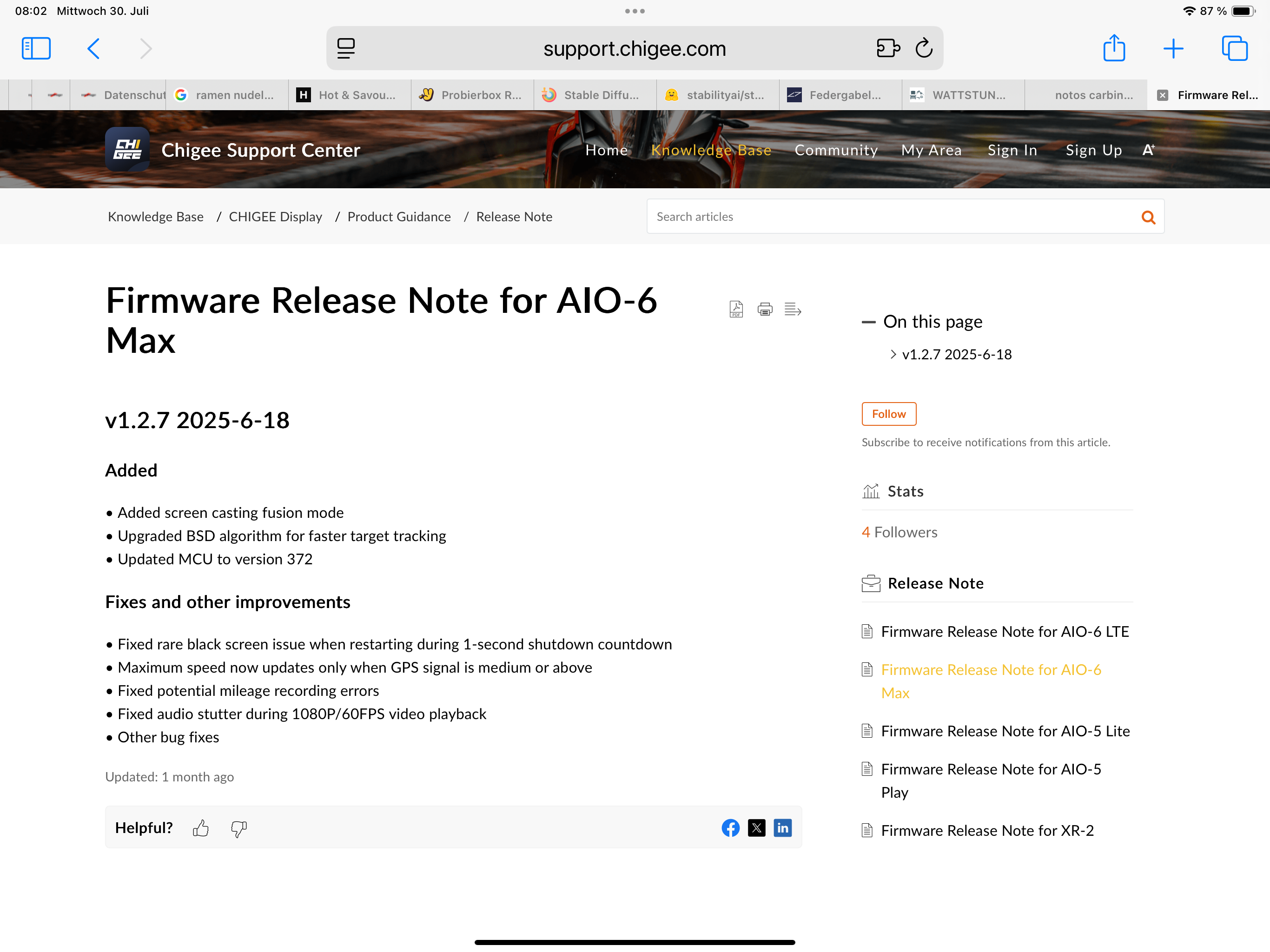Collapse the On this page section

pos(868,322)
